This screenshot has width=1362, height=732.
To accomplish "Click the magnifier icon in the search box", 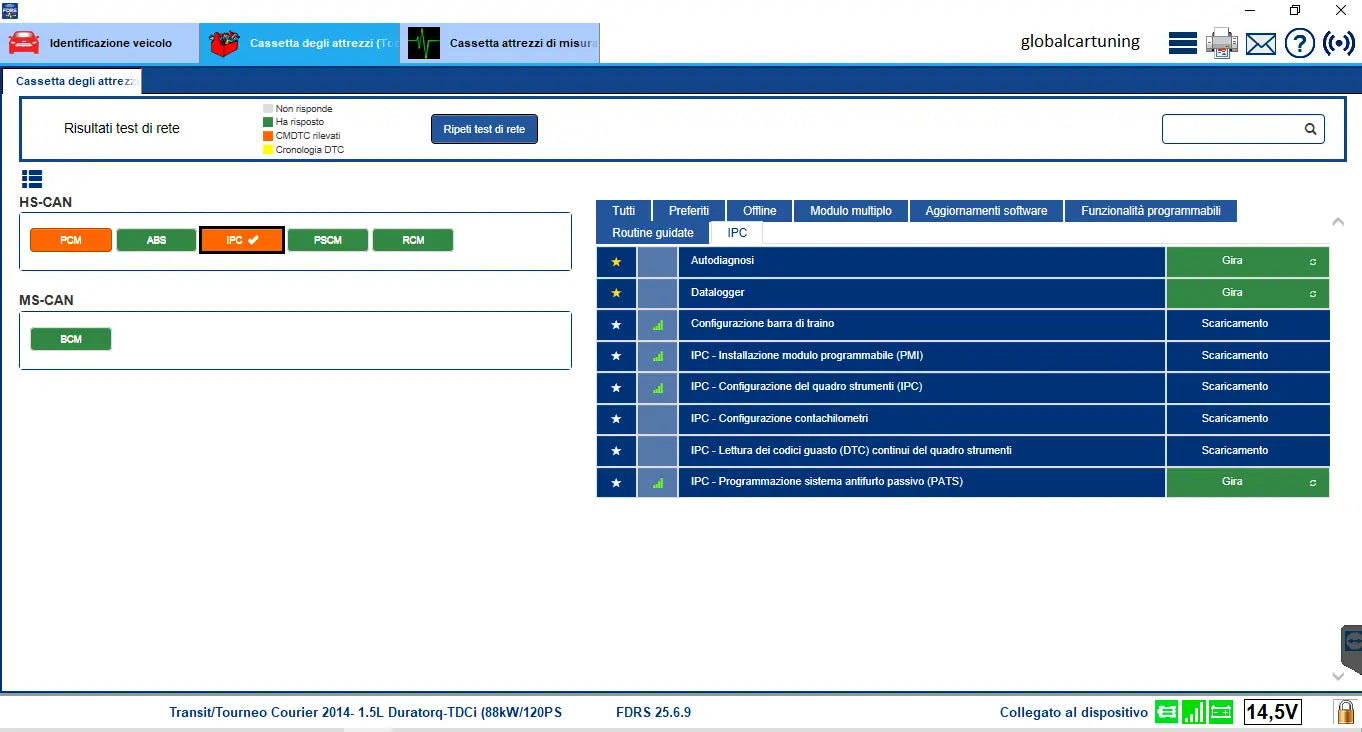I will pyautogui.click(x=1310, y=129).
